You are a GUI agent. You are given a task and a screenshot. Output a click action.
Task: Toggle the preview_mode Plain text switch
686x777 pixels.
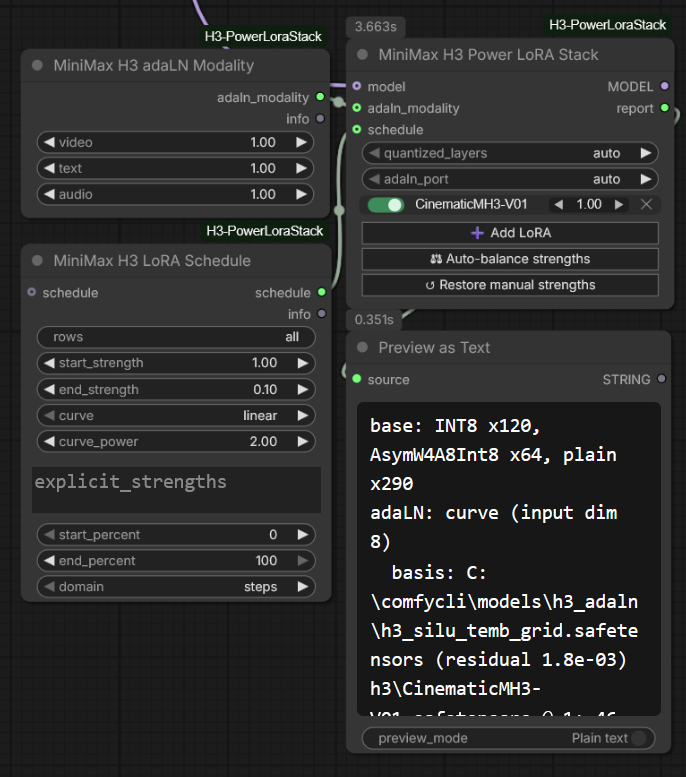click(x=639, y=738)
